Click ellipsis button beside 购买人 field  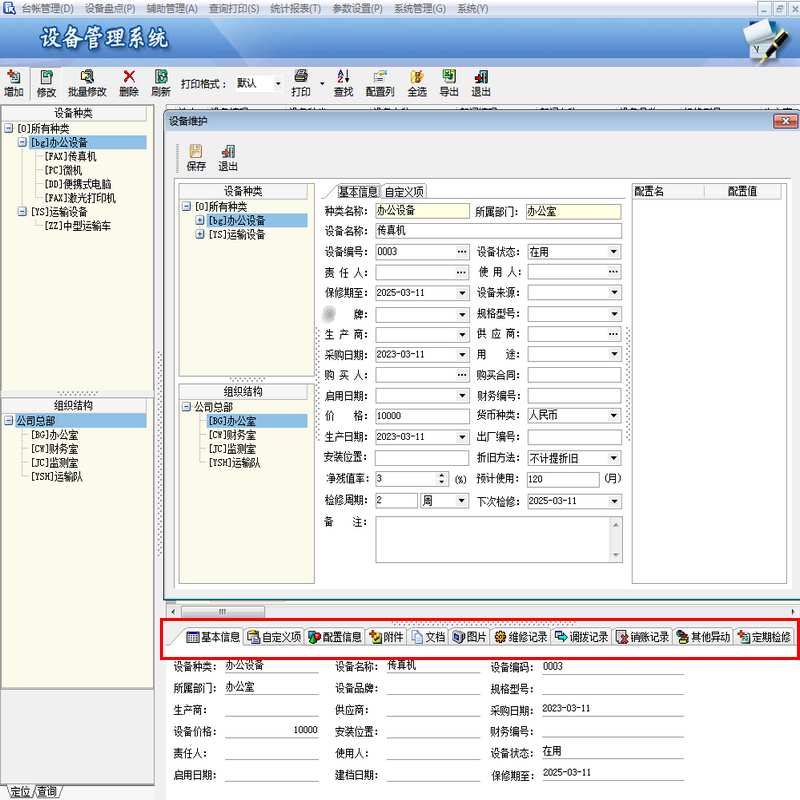click(x=462, y=375)
